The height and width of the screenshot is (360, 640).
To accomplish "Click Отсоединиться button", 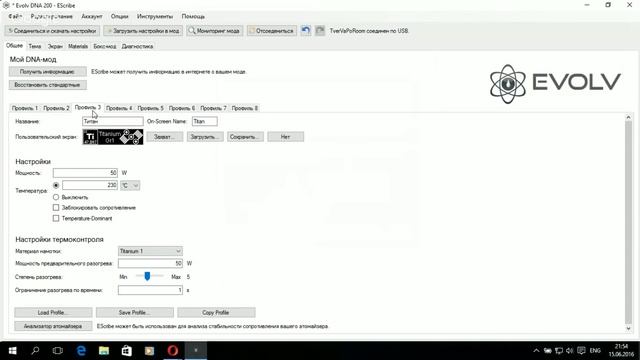I will click(x=272, y=31).
